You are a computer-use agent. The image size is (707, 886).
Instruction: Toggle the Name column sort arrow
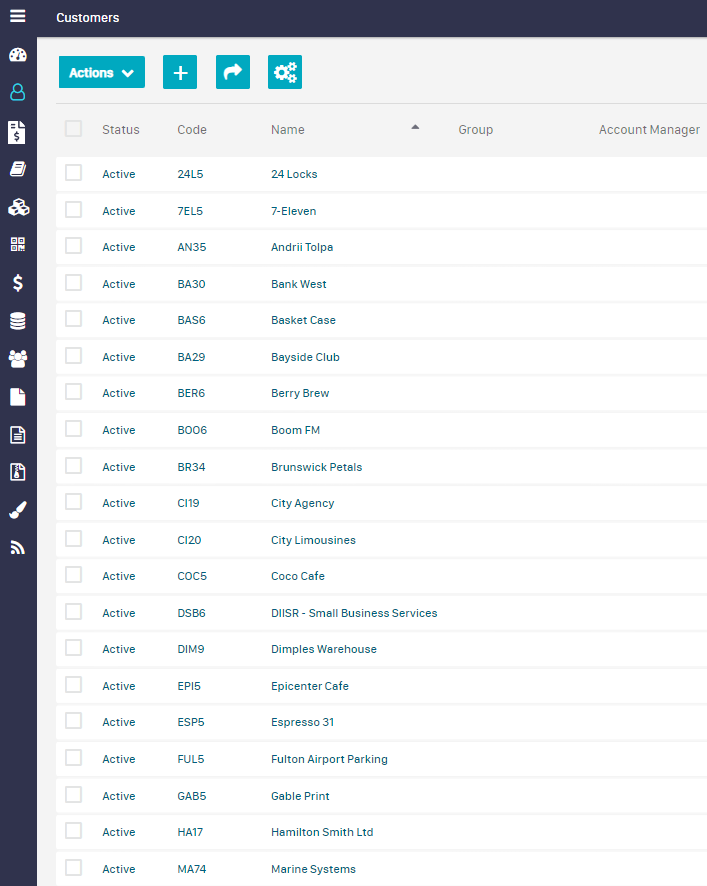[415, 127]
